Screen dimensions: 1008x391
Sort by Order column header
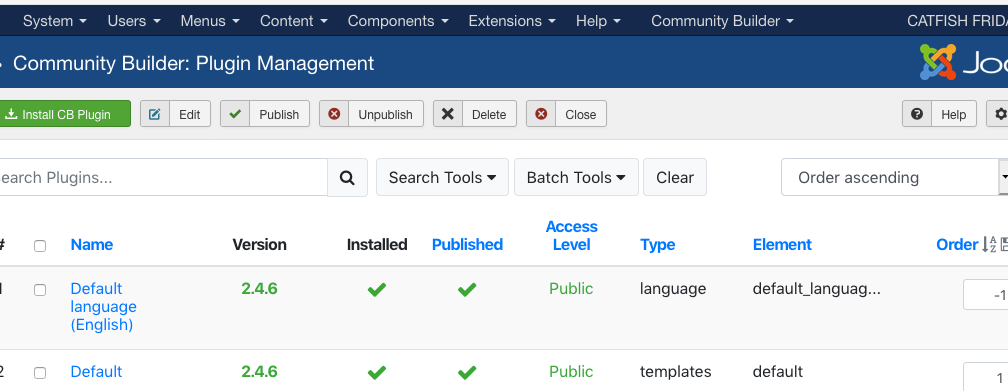(x=957, y=244)
